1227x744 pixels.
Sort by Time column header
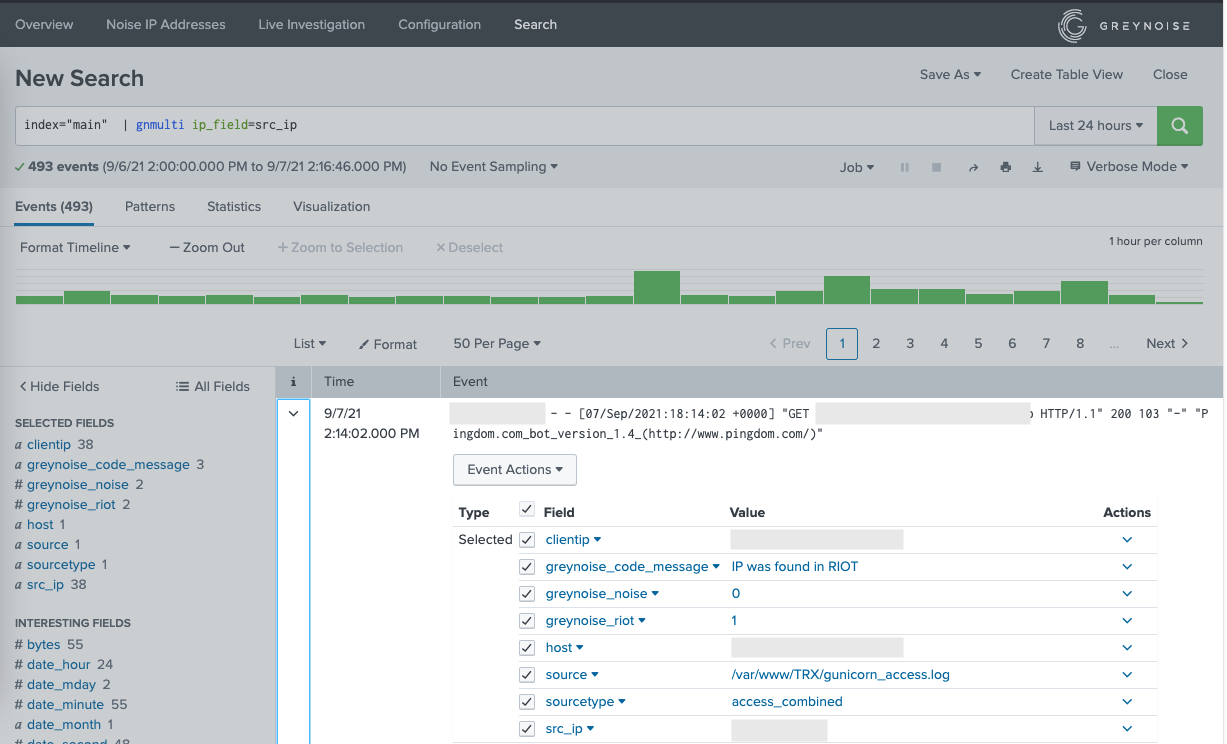tap(339, 381)
